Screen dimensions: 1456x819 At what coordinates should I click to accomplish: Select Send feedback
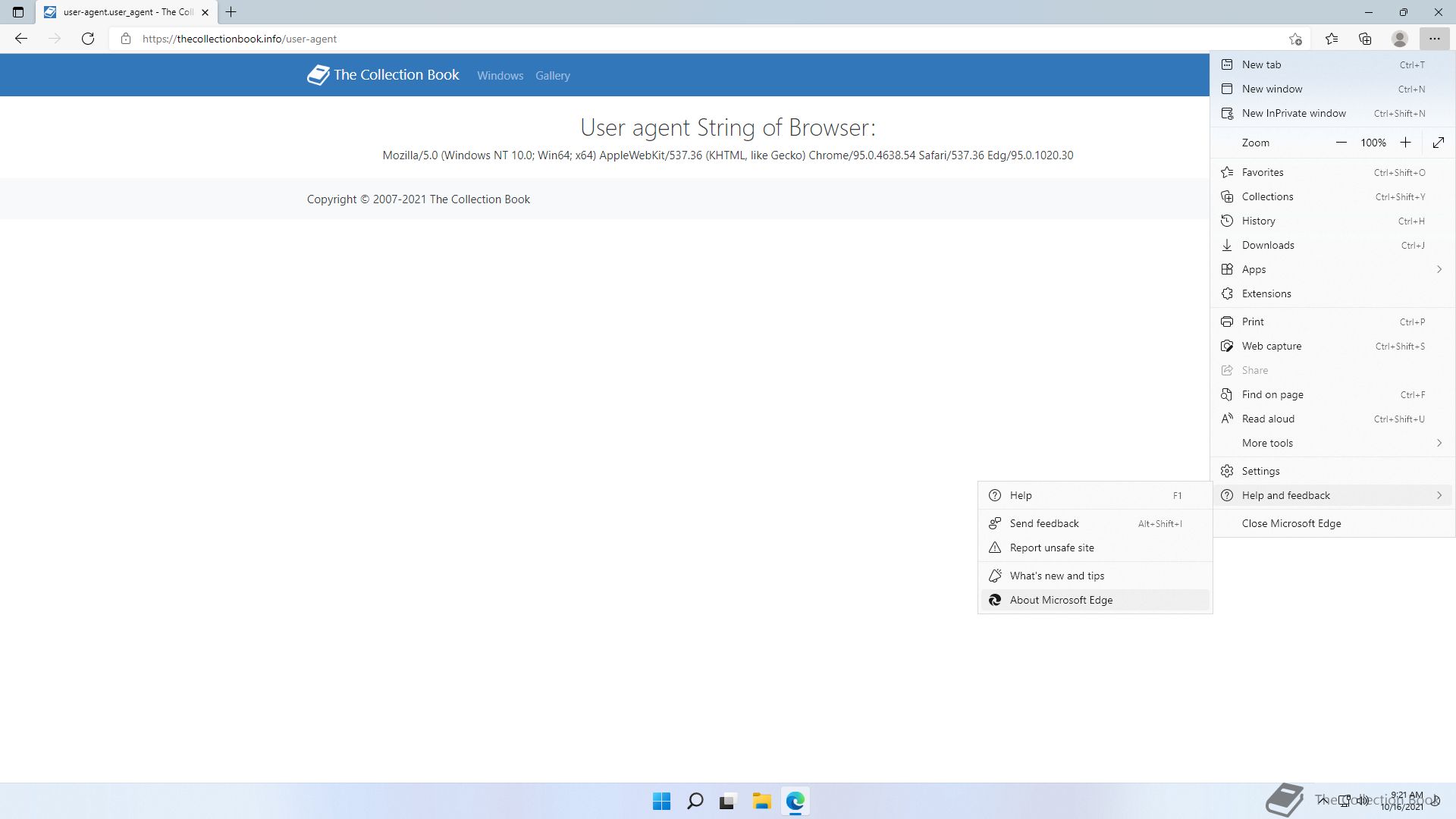(1095, 523)
